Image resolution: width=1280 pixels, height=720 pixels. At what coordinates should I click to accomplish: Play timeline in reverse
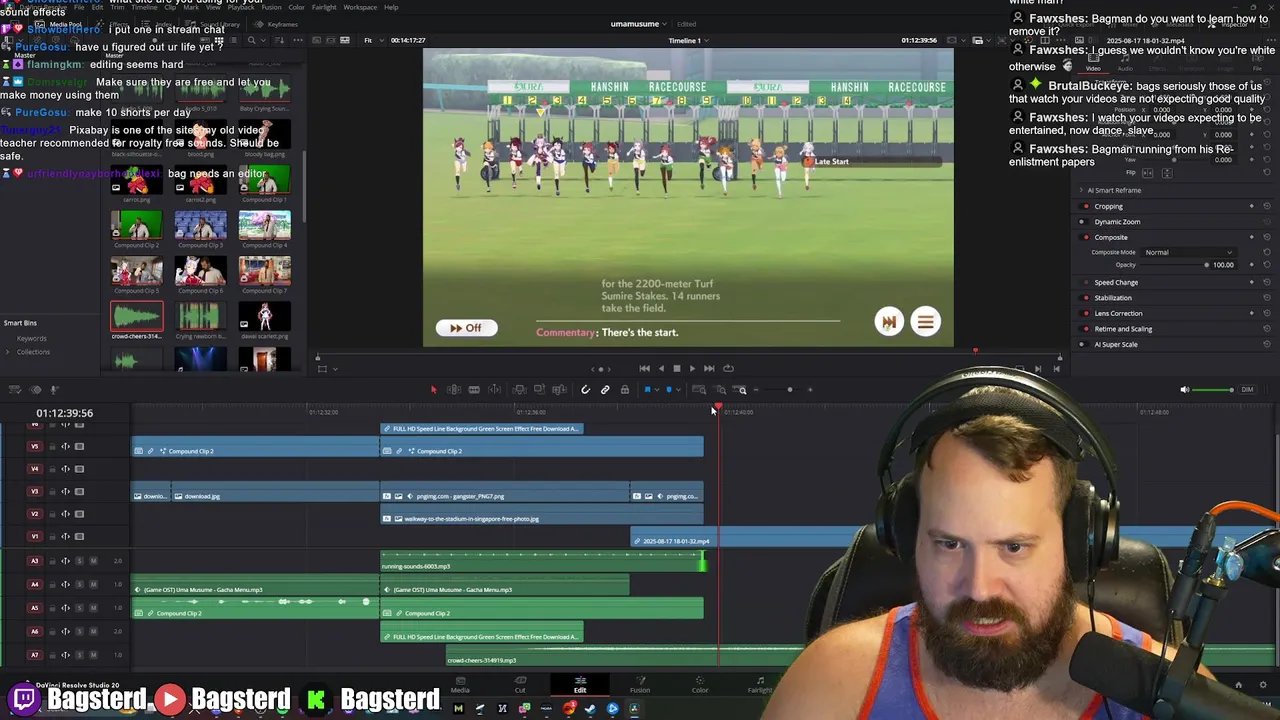tap(660, 369)
